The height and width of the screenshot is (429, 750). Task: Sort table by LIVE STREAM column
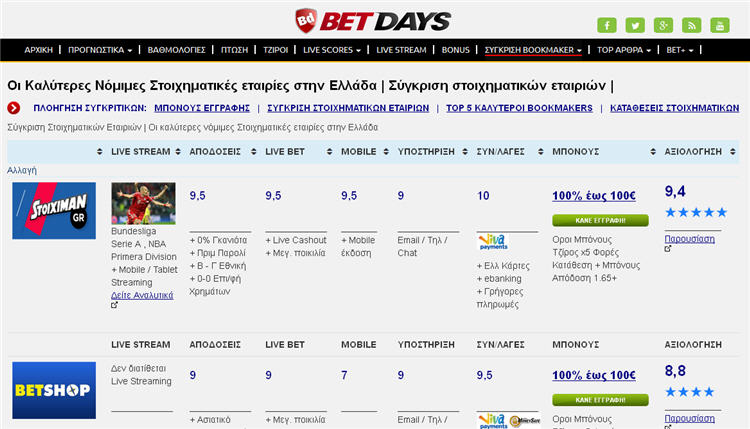146,152
